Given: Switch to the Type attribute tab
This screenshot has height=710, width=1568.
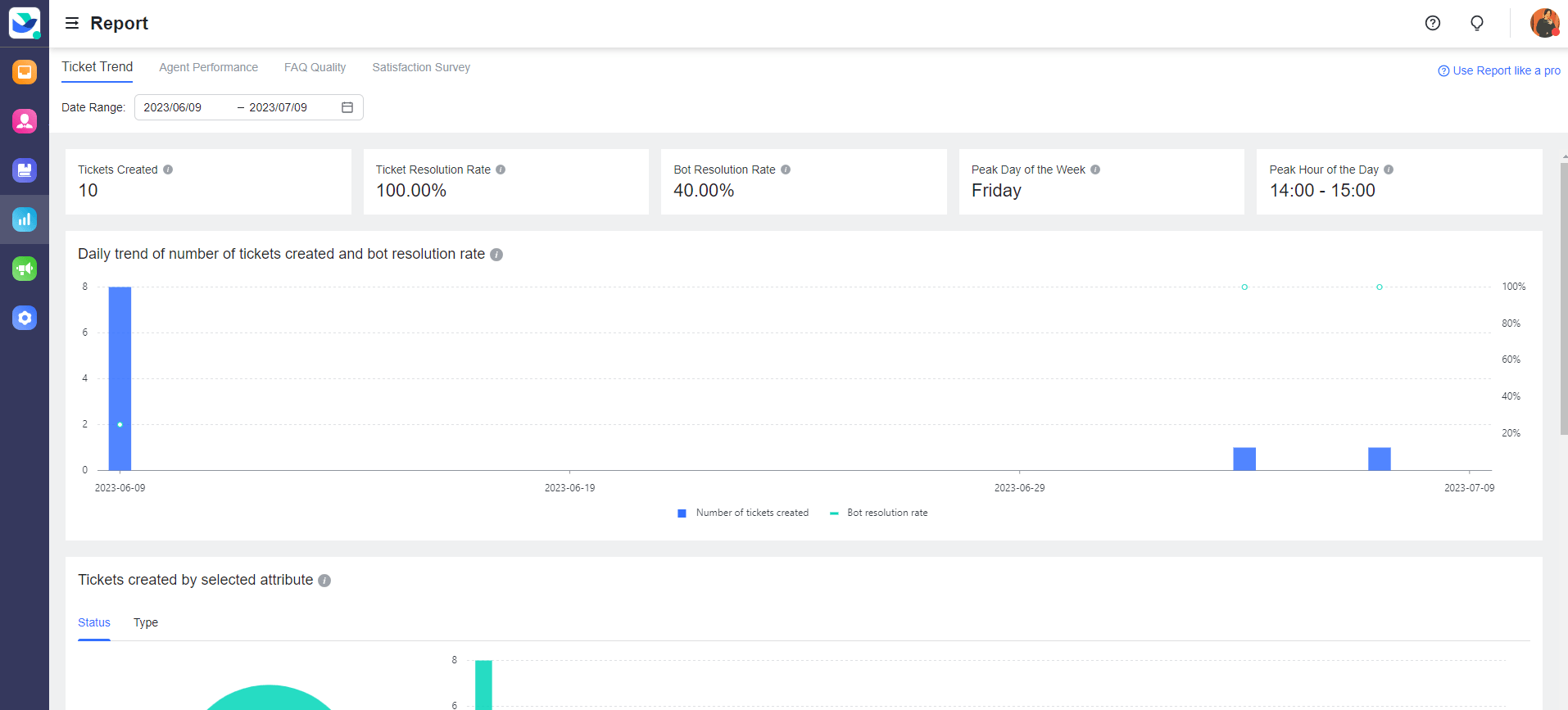Looking at the screenshot, I should [x=146, y=622].
